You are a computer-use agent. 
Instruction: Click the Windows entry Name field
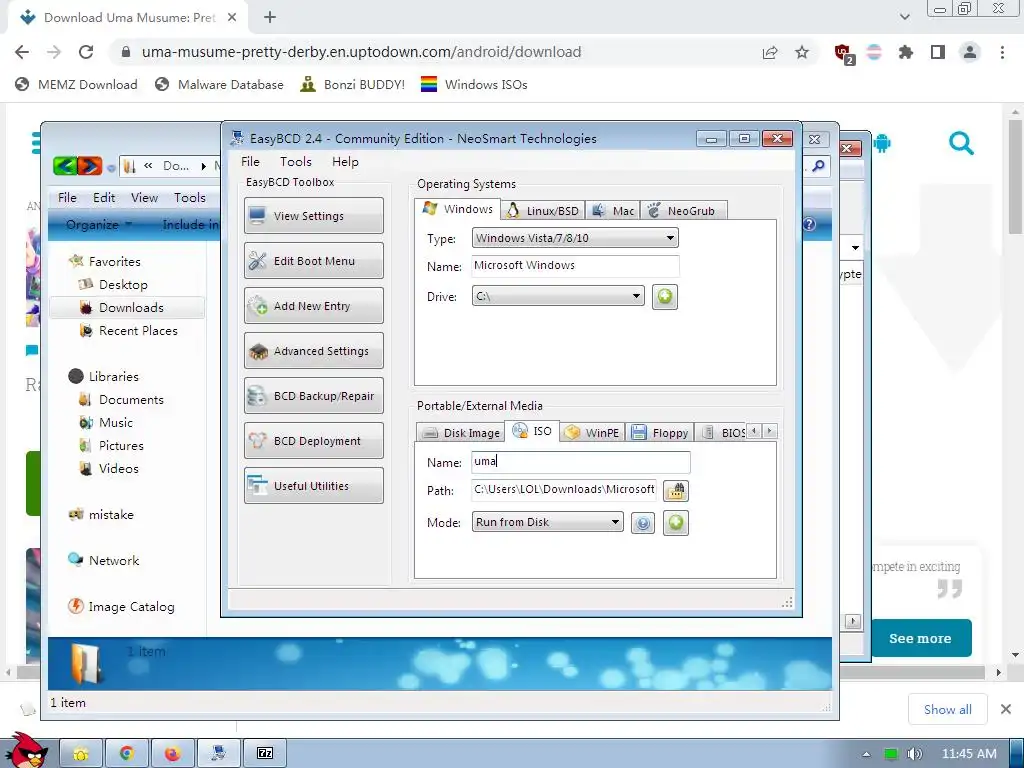tap(575, 266)
